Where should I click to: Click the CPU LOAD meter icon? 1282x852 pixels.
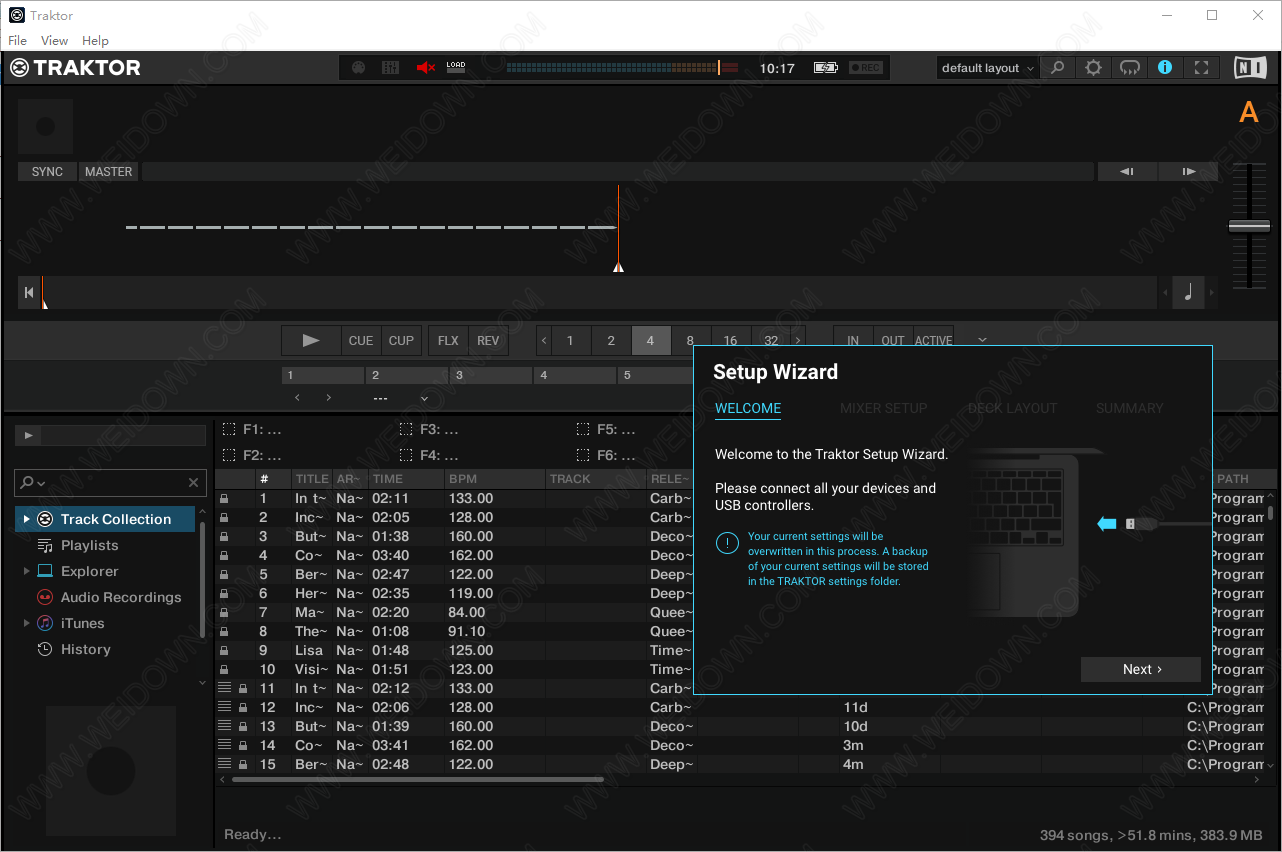(456, 66)
